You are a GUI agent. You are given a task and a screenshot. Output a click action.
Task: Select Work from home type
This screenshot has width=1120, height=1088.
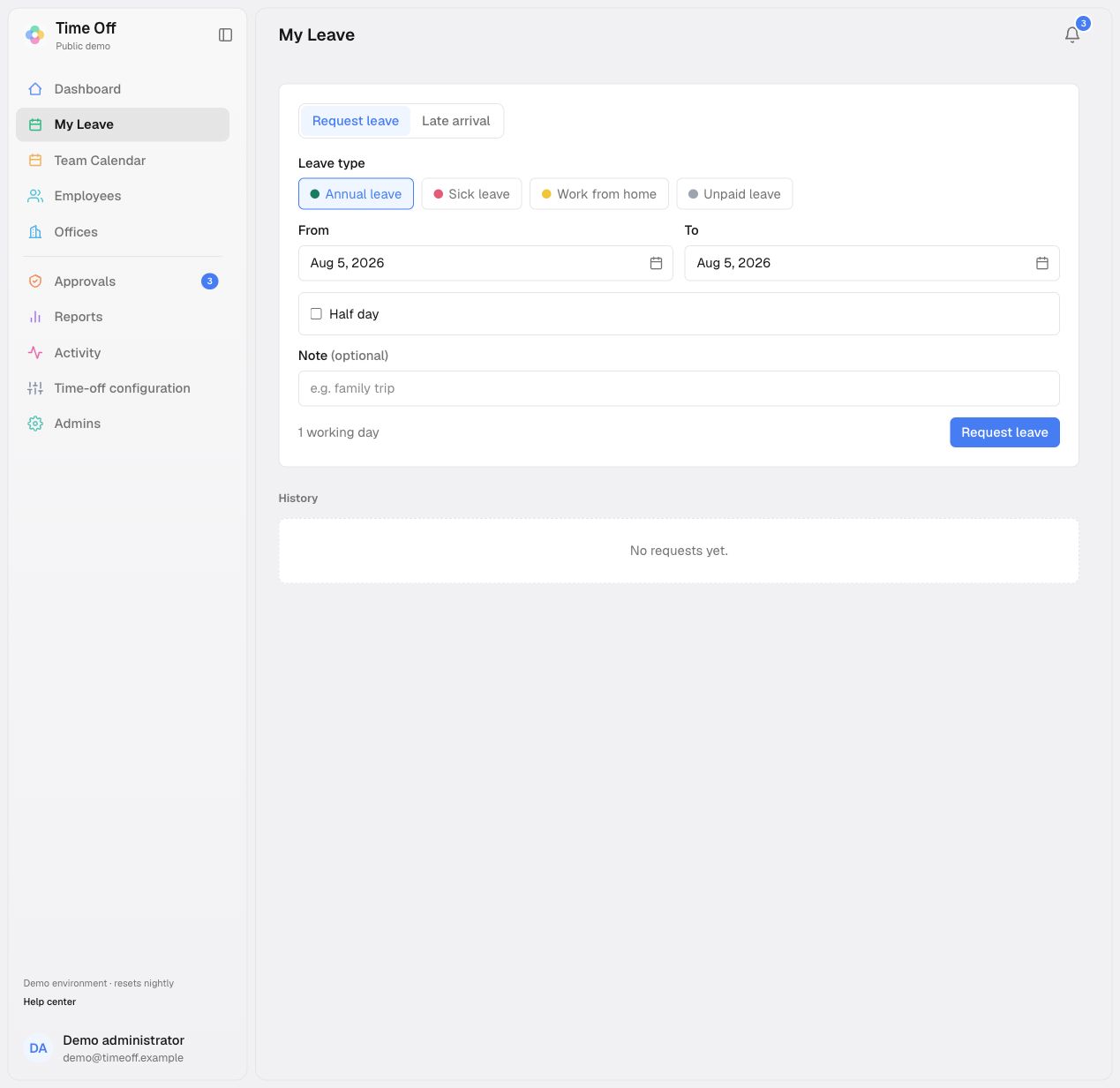599,194
